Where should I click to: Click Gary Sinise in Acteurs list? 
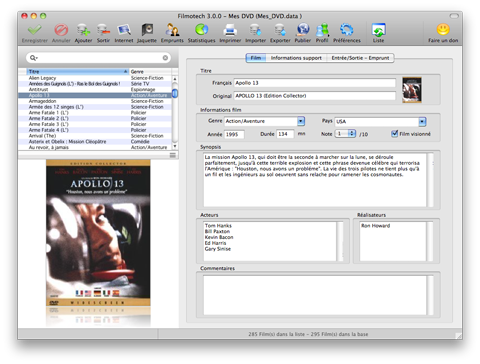click(x=218, y=249)
